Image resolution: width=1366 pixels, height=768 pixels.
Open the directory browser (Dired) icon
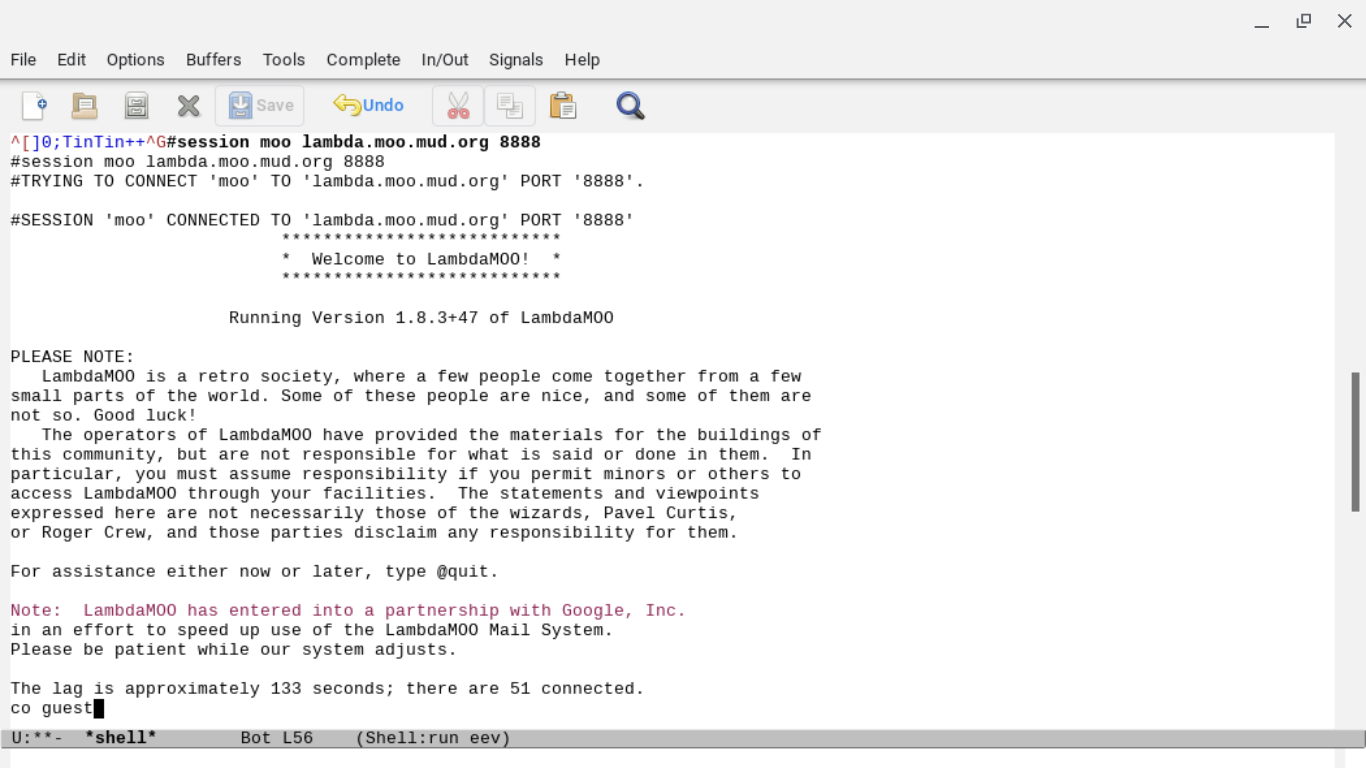pyautogui.click(x=136, y=105)
